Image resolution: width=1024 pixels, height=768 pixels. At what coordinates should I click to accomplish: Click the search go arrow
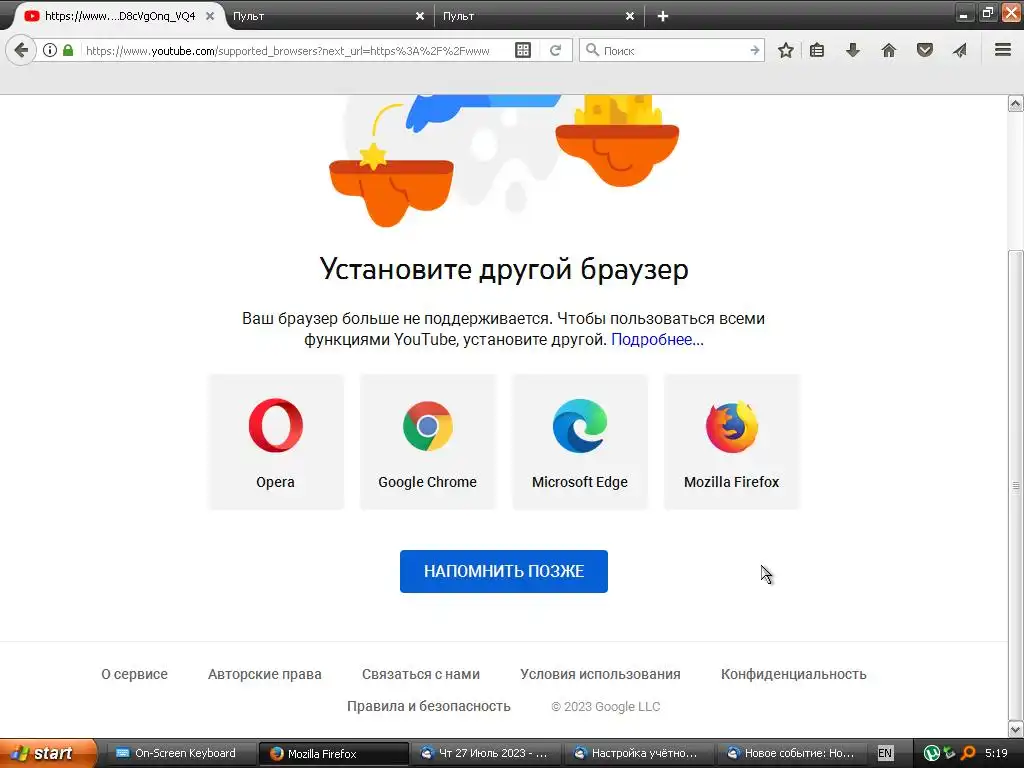[x=754, y=50]
